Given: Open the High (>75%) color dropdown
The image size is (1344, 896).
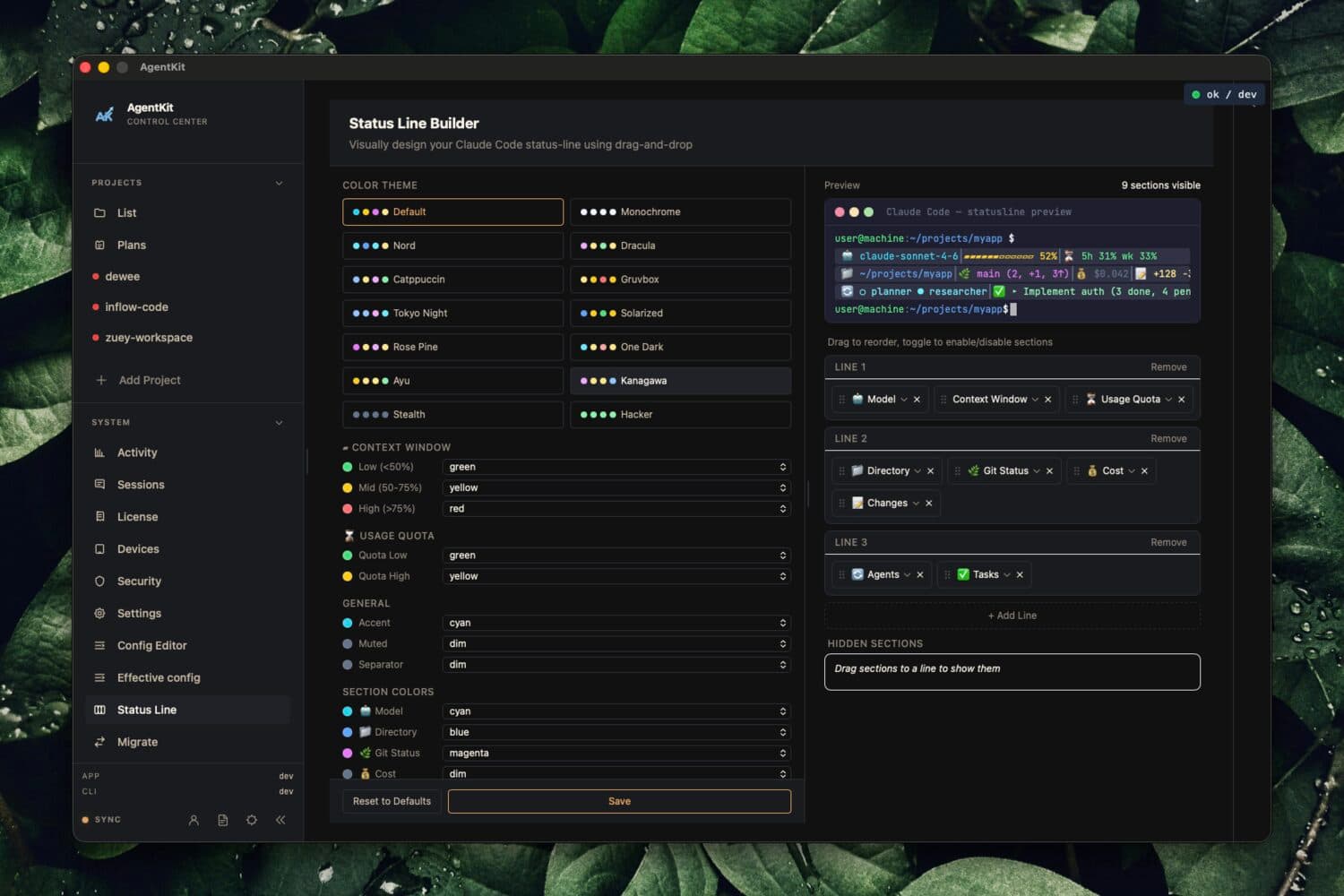Looking at the screenshot, I should (616, 508).
